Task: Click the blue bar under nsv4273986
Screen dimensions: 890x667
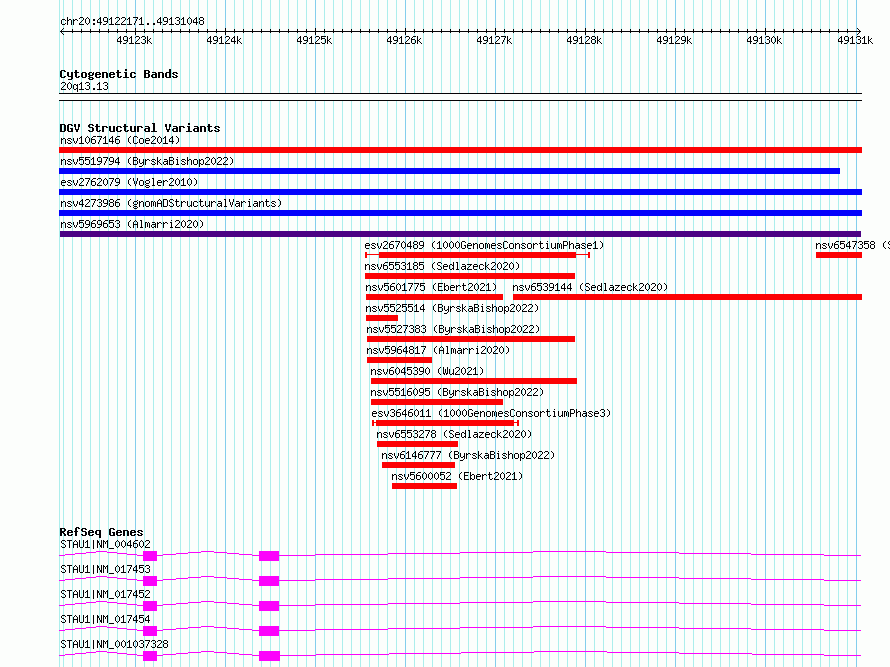Action: (x=460, y=213)
